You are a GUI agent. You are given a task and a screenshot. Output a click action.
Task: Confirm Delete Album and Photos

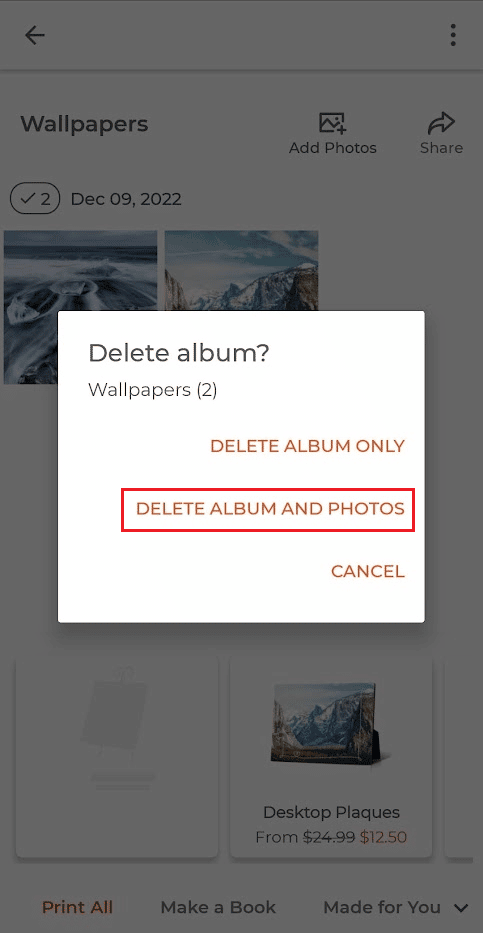tap(270, 509)
